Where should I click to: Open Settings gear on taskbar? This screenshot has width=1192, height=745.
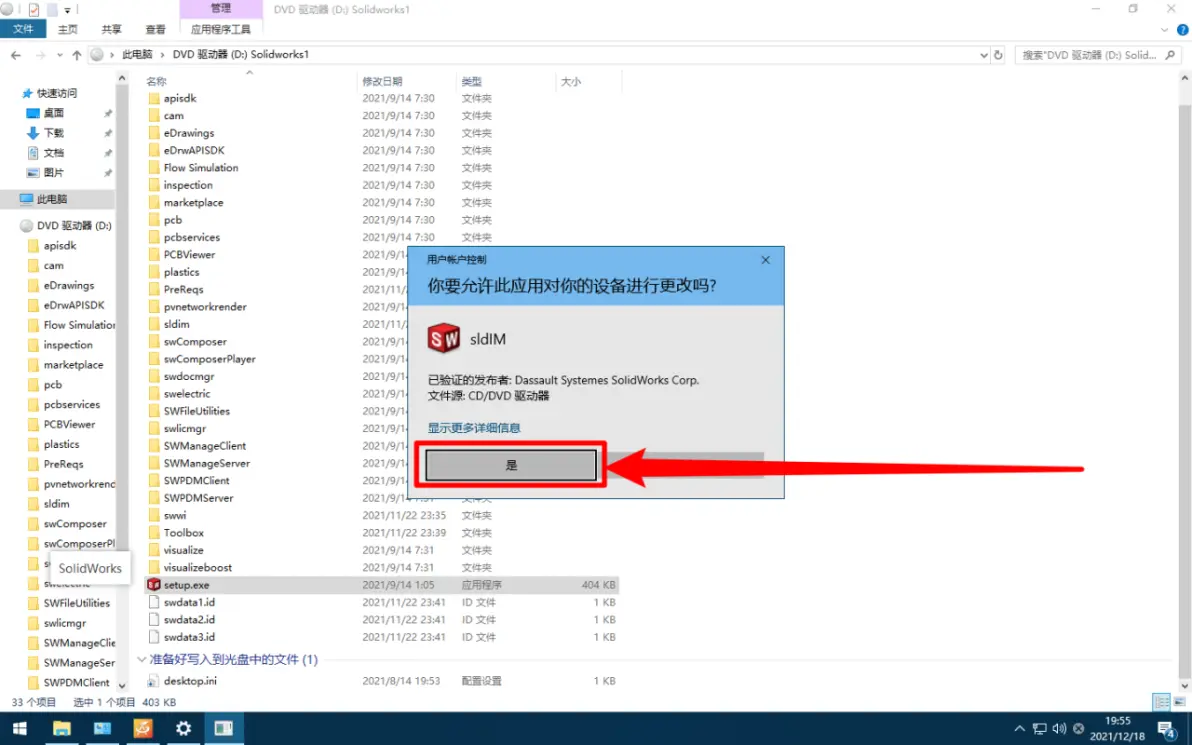point(183,729)
